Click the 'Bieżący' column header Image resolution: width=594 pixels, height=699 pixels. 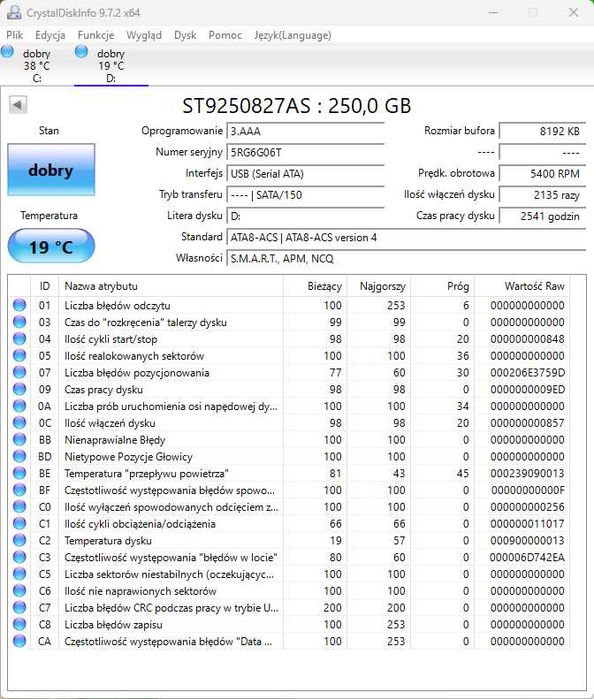pos(315,286)
